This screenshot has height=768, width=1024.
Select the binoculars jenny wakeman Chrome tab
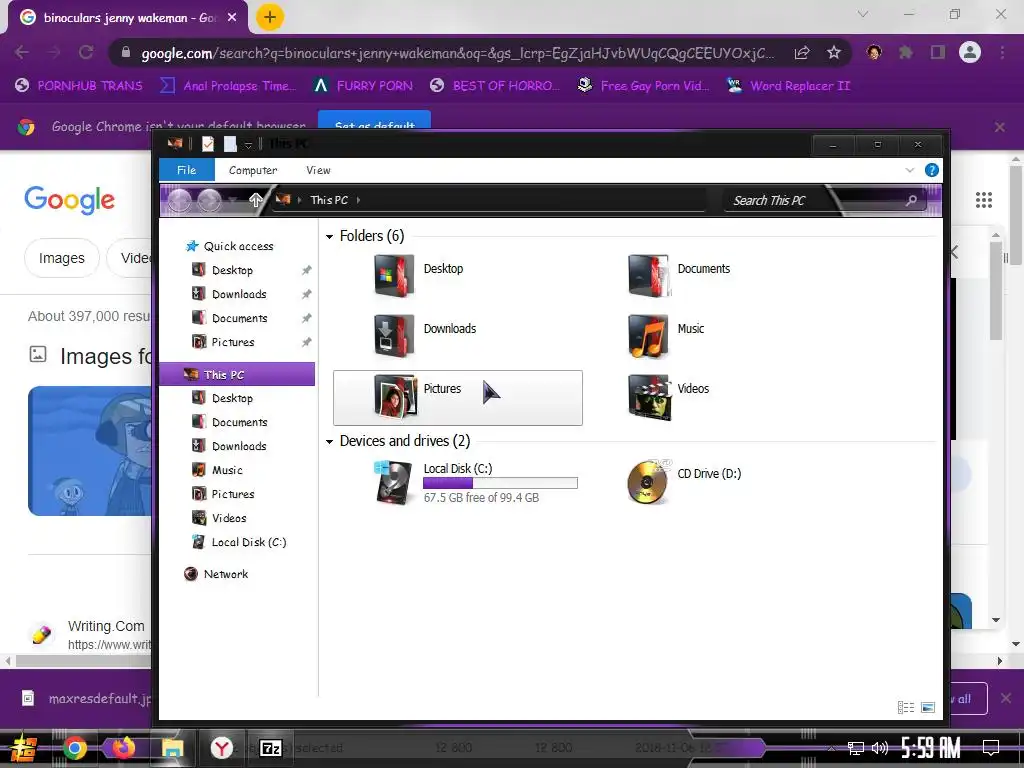tap(127, 18)
